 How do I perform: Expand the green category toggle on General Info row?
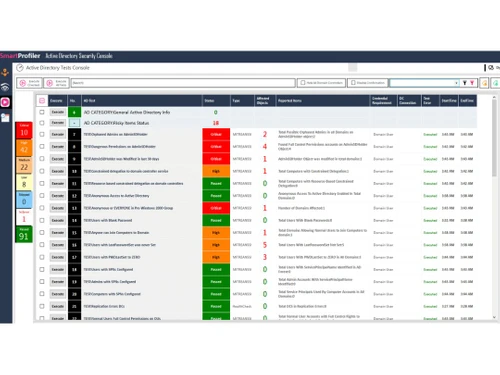pyautogui.click(x=74, y=112)
